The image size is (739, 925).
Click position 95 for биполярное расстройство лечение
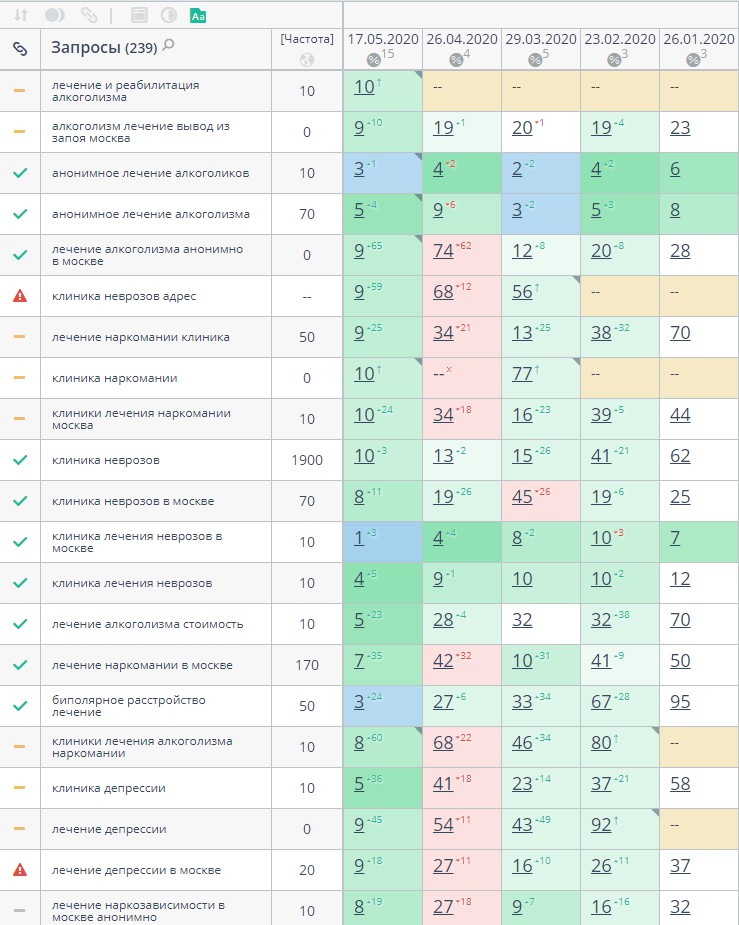(x=680, y=702)
